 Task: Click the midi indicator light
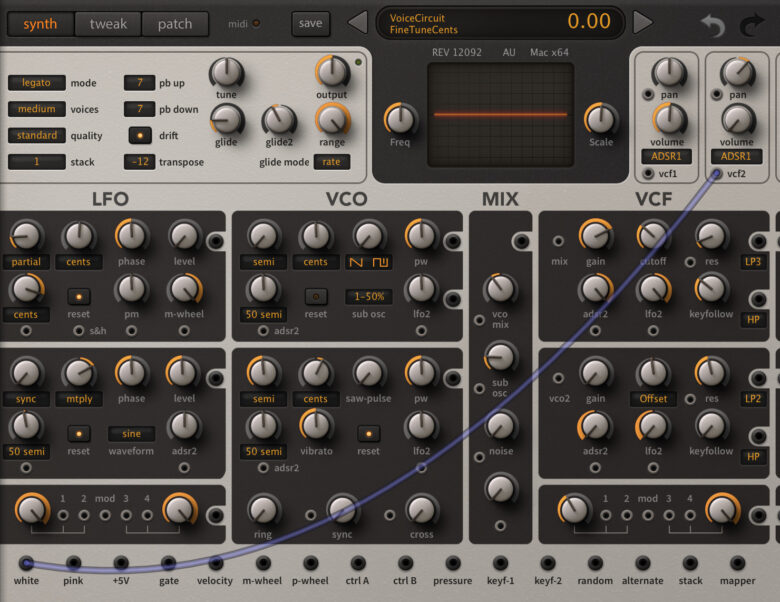(x=256, y=23)
